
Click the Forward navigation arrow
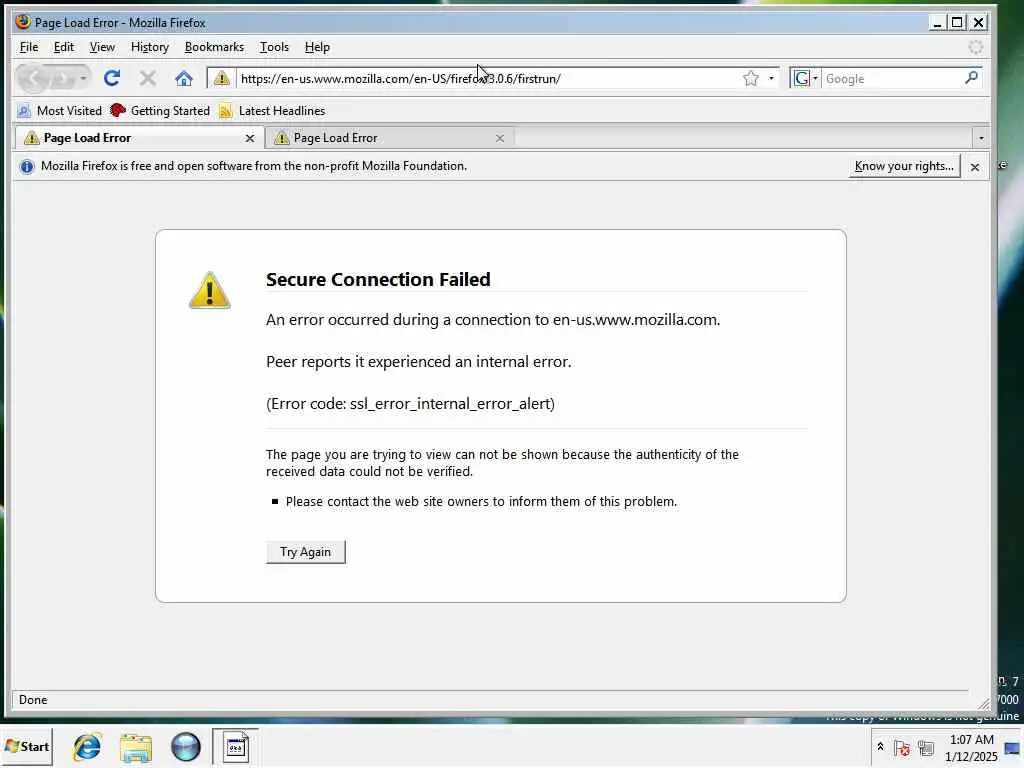(63, 78)
